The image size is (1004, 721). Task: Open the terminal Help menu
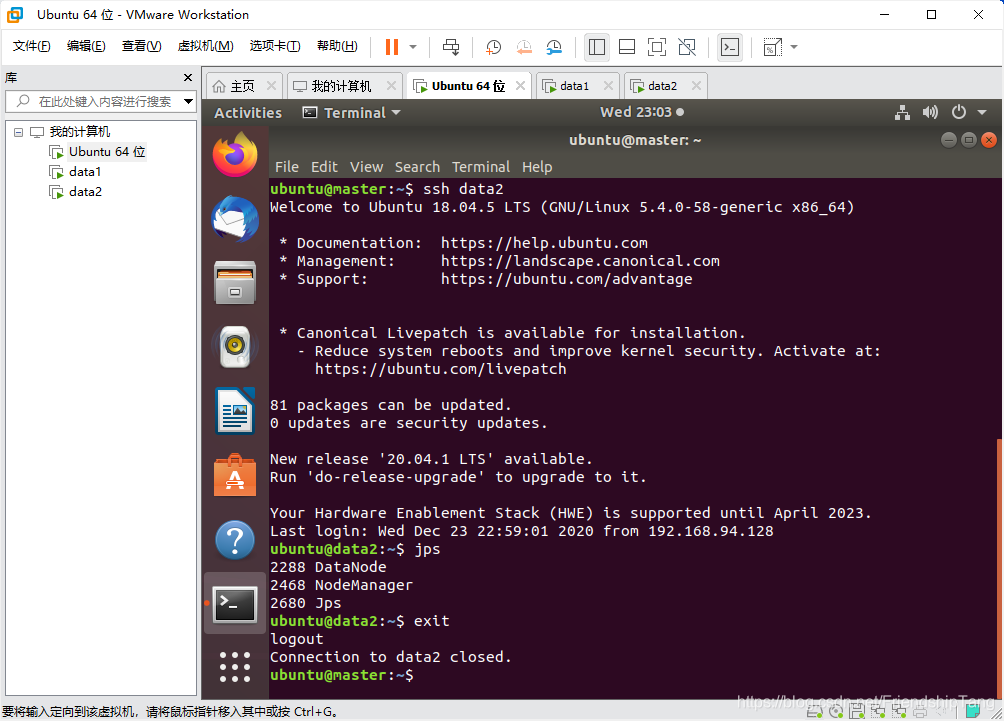point(537,167)
